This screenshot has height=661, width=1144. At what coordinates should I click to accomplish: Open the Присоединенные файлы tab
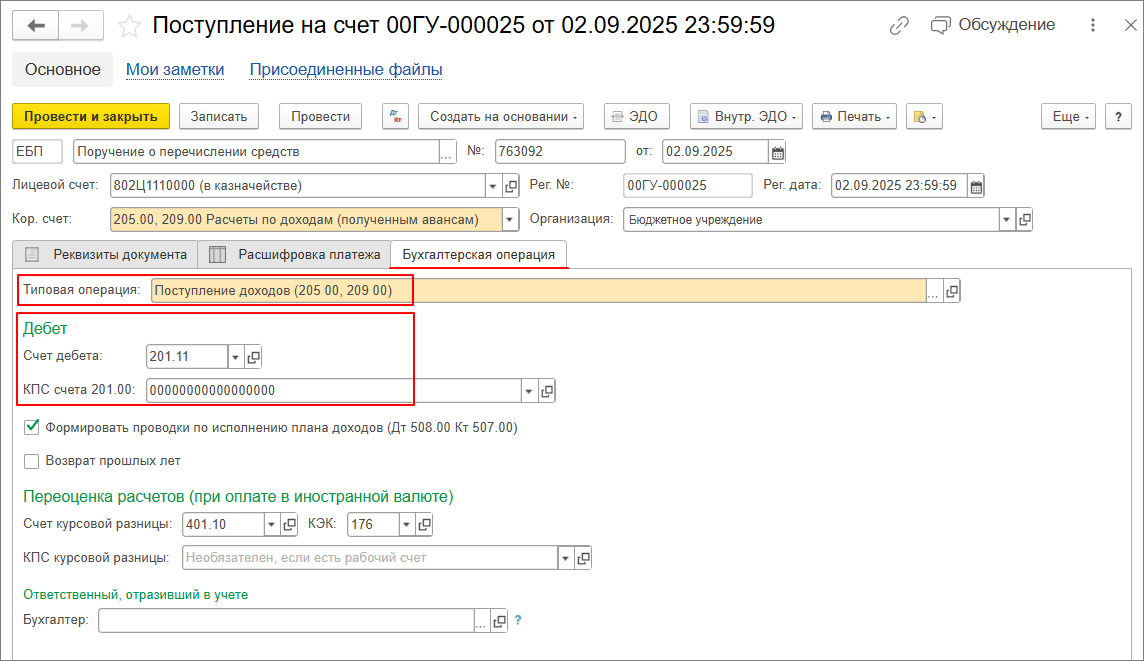[346, 70]
